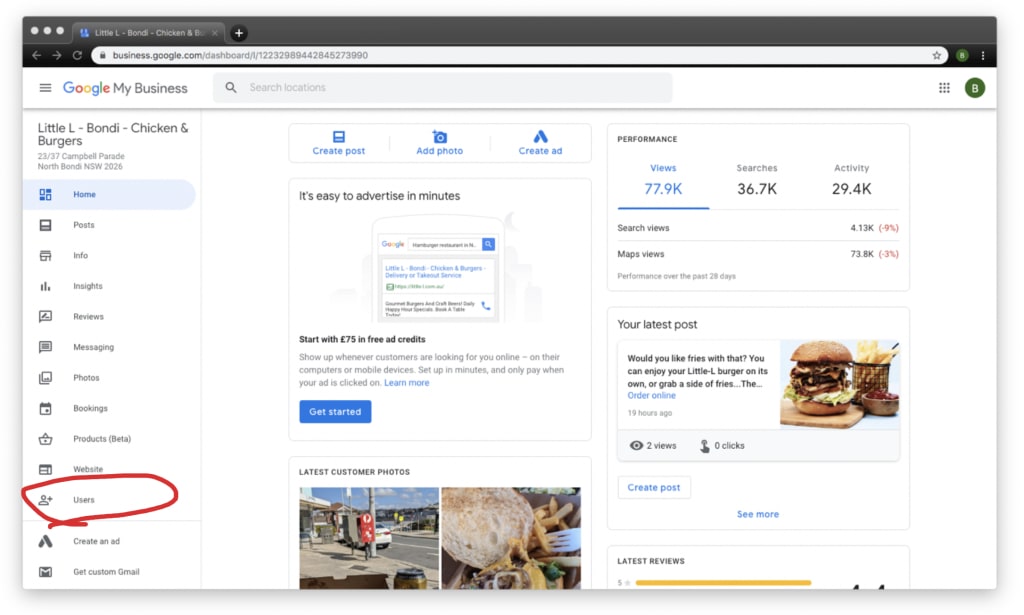Click the Search views row
The width and height of the screenshot is (1024, 615).
(758, 228)
